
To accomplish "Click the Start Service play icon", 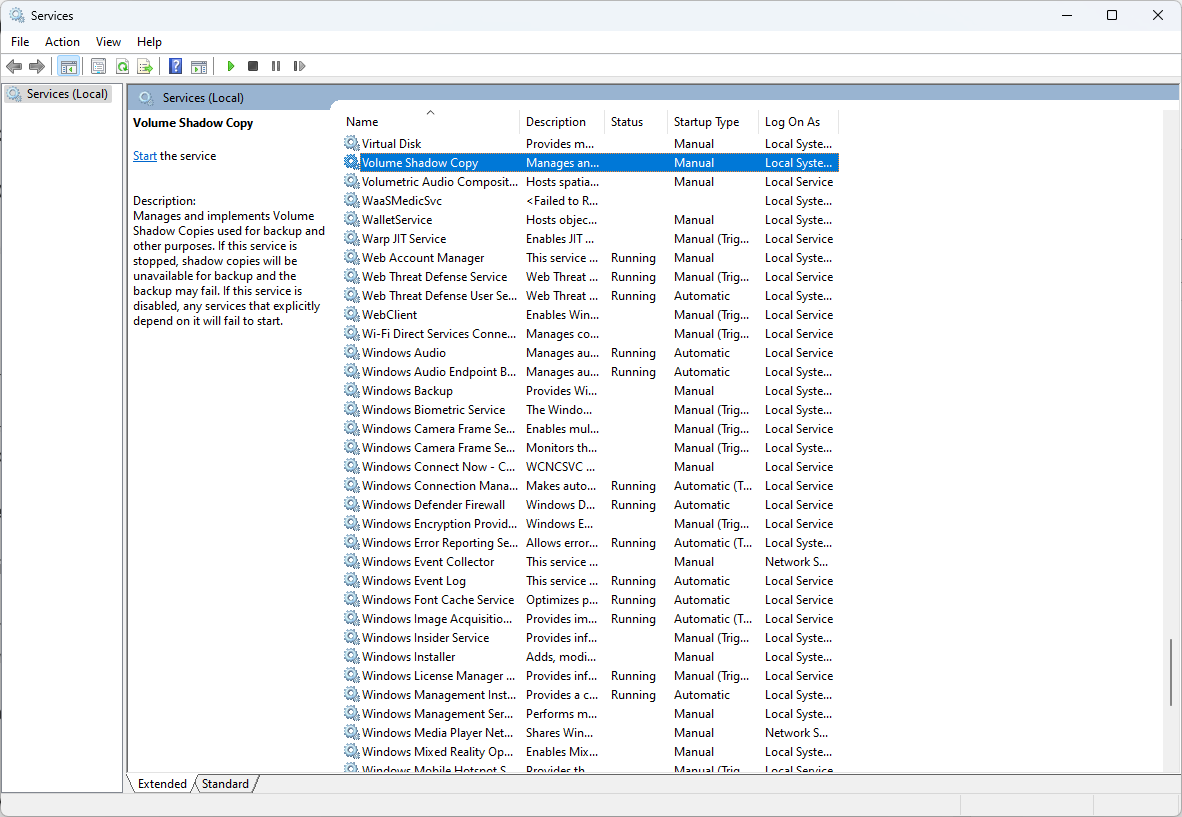I will point(230,66).
